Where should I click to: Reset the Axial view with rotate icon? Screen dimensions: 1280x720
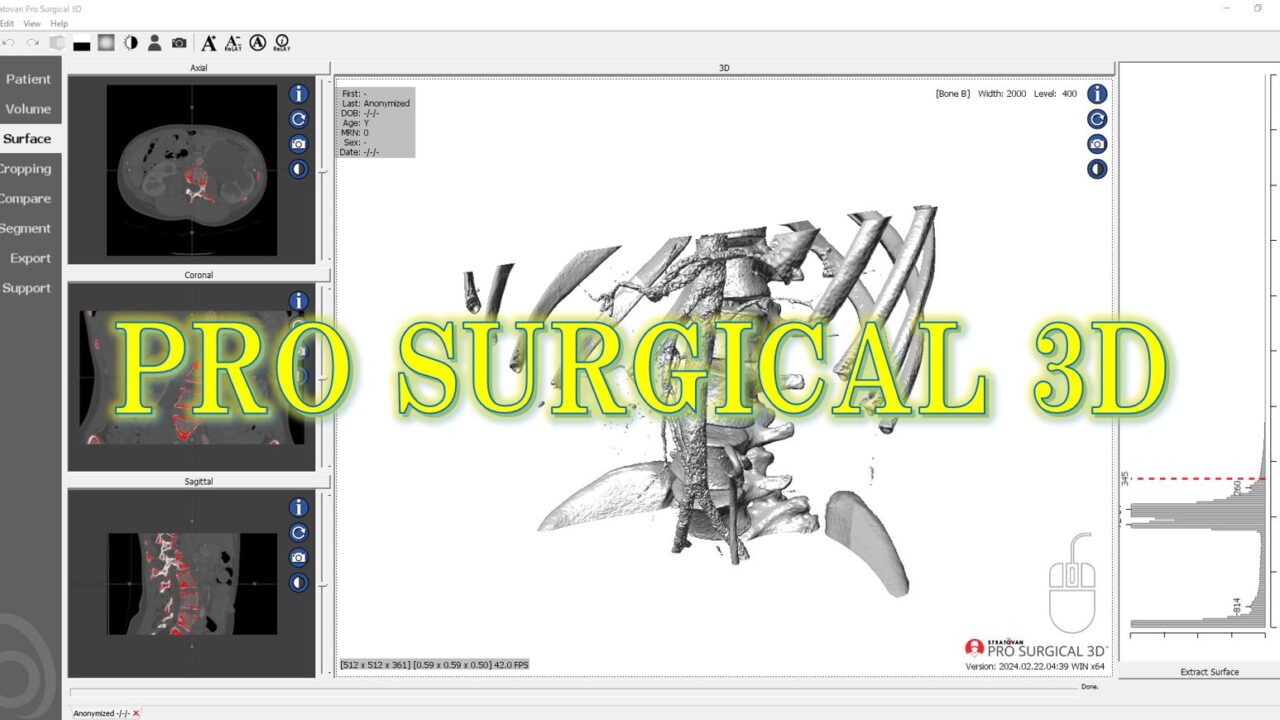pyautogui.click(x=298, y=119)
